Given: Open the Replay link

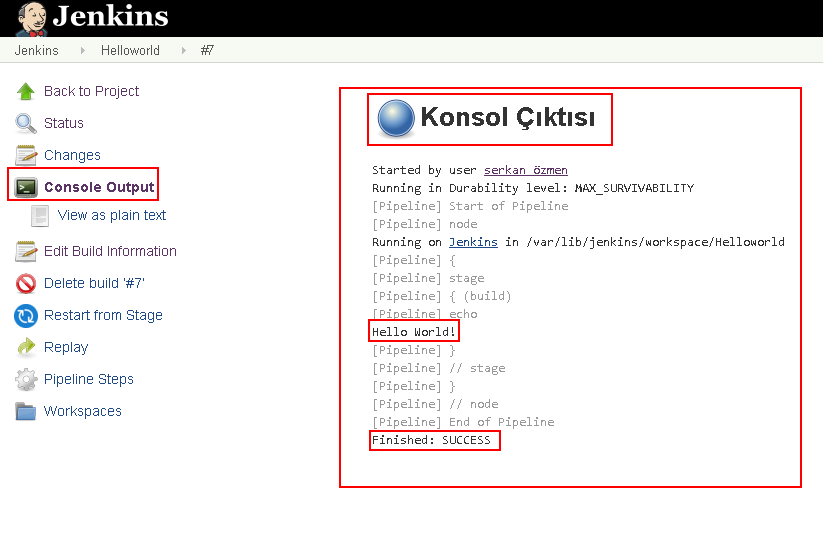Looking at the screenshot, I should click(x=66, y=347).
